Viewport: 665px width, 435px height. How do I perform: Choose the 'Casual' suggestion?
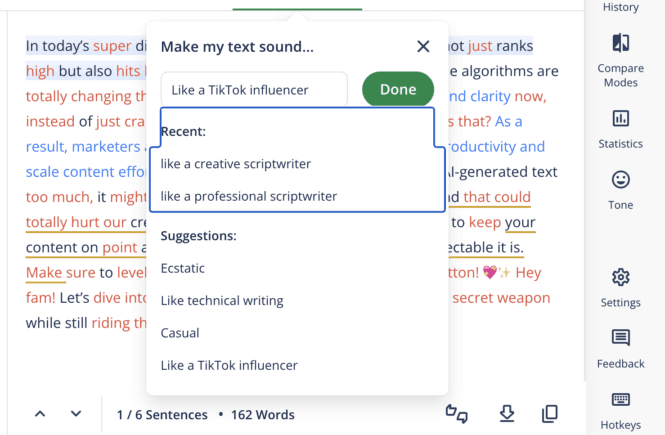coord(180,333)
